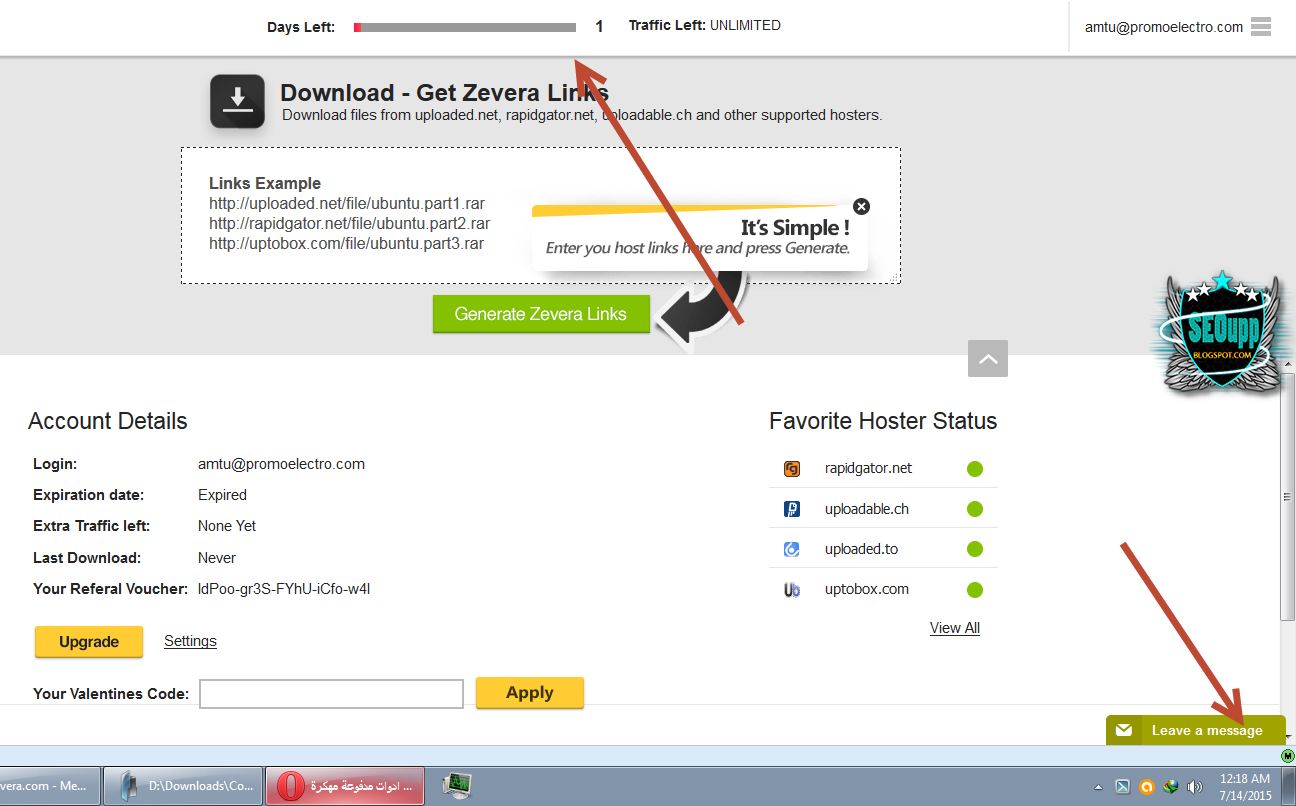Click the page vertical scrollbar thumb
The height and width of the screenshot is (806, 1296).
point(1288,497)
